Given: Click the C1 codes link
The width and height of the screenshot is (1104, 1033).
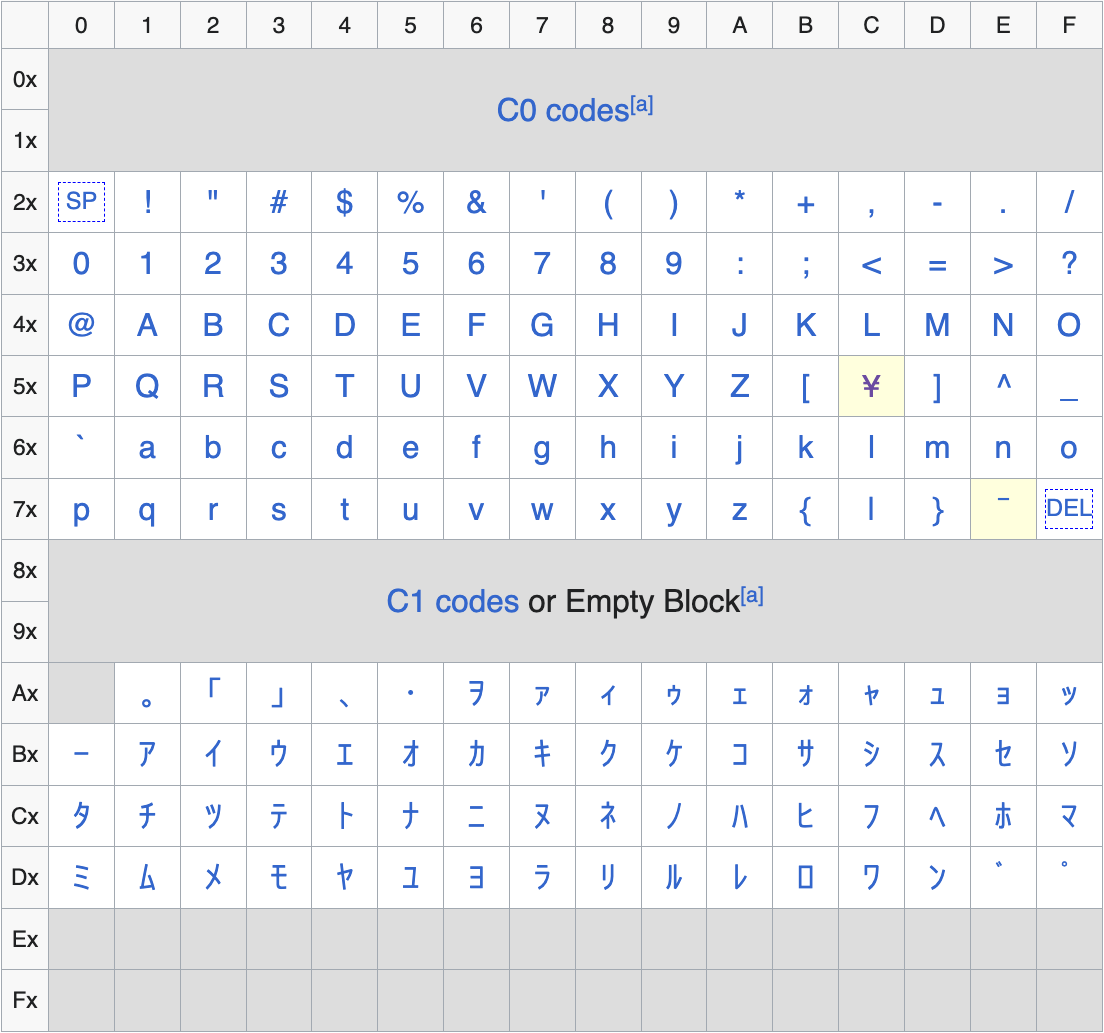Looking at the screenshot, I should [x=452, y=602].
